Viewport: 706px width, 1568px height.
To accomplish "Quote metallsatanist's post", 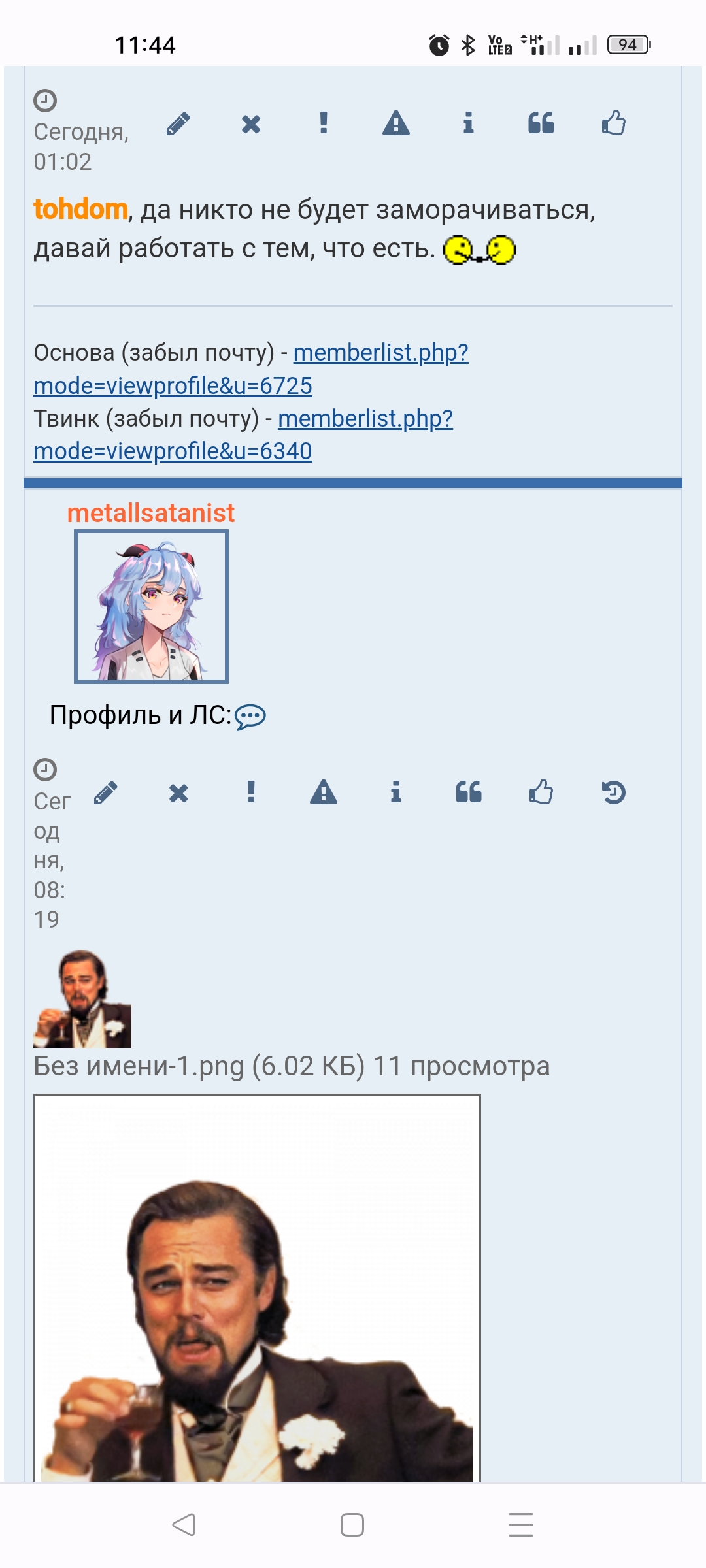I will 469,792.
